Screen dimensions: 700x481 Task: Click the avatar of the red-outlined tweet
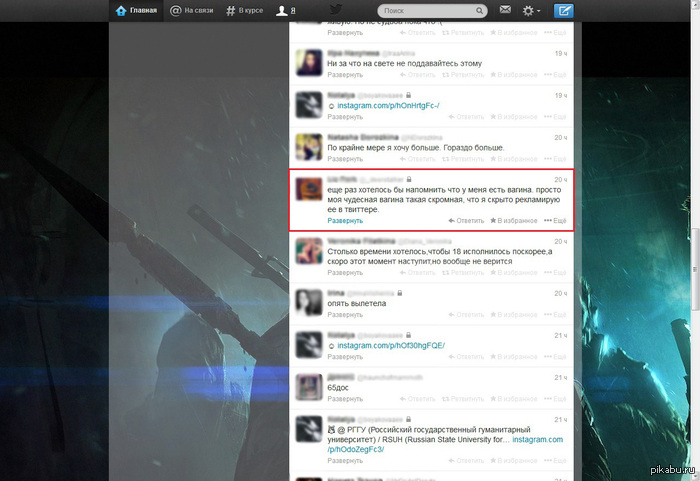tap(306, 190)
